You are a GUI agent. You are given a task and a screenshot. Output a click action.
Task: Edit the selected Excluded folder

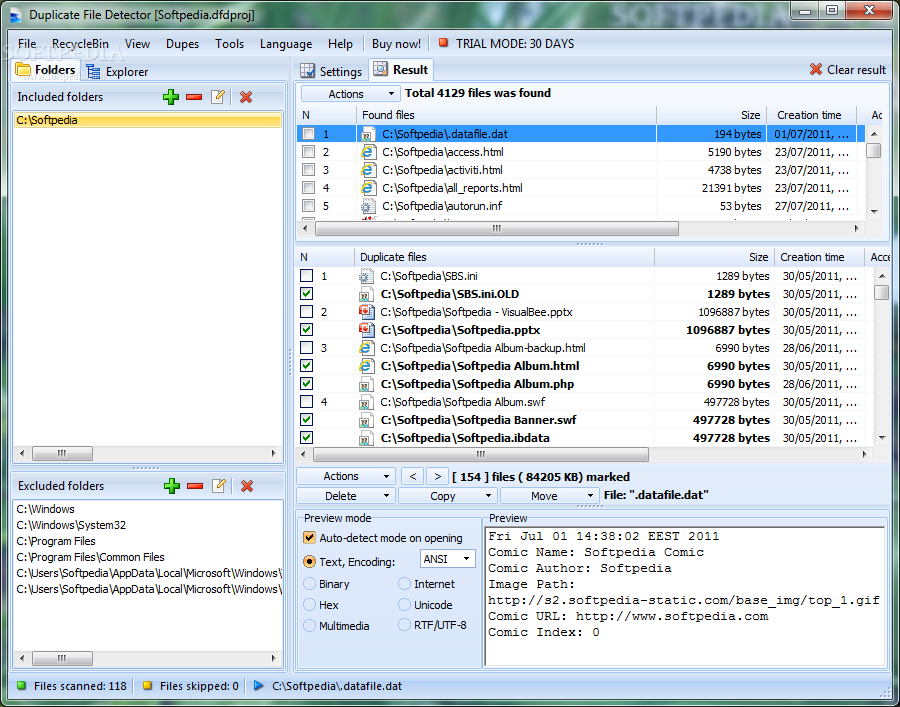[219, 485]
